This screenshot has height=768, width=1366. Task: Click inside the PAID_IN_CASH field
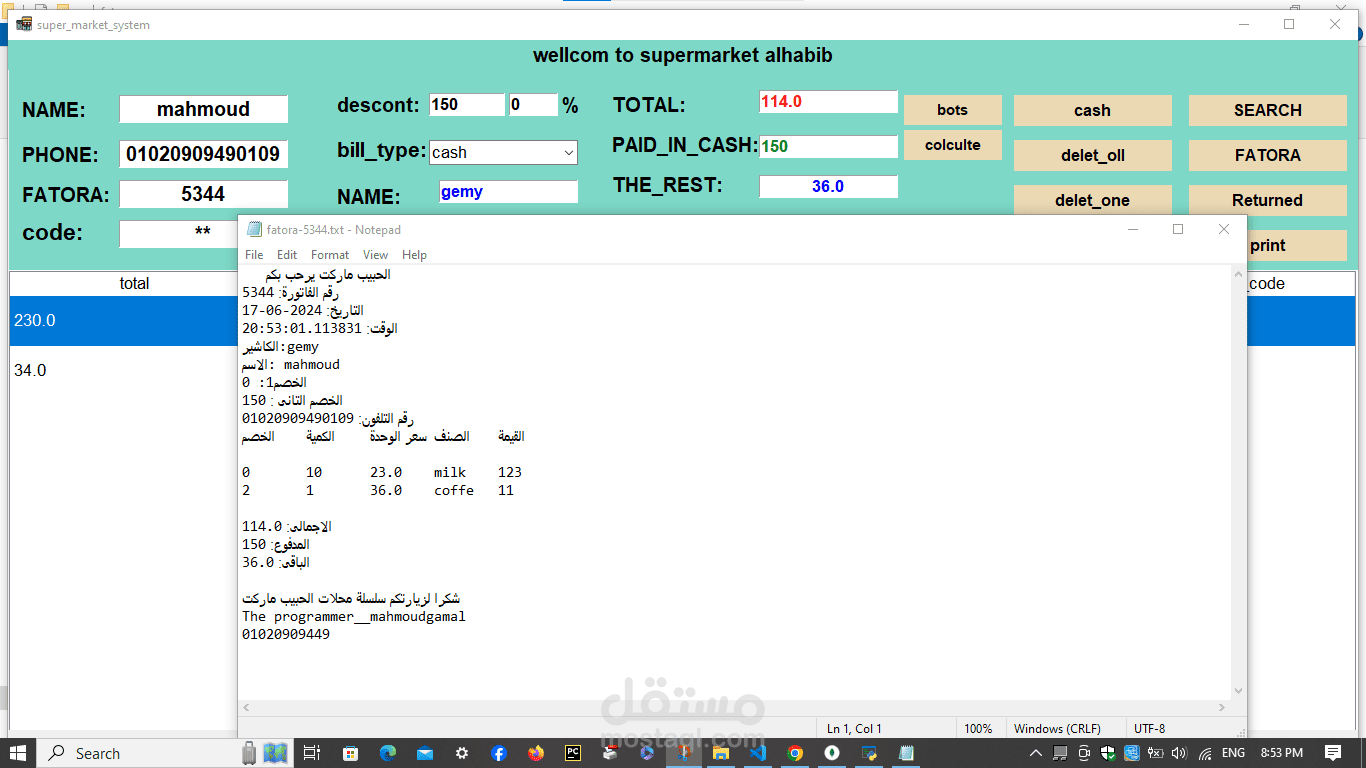(x=828, y=146)
